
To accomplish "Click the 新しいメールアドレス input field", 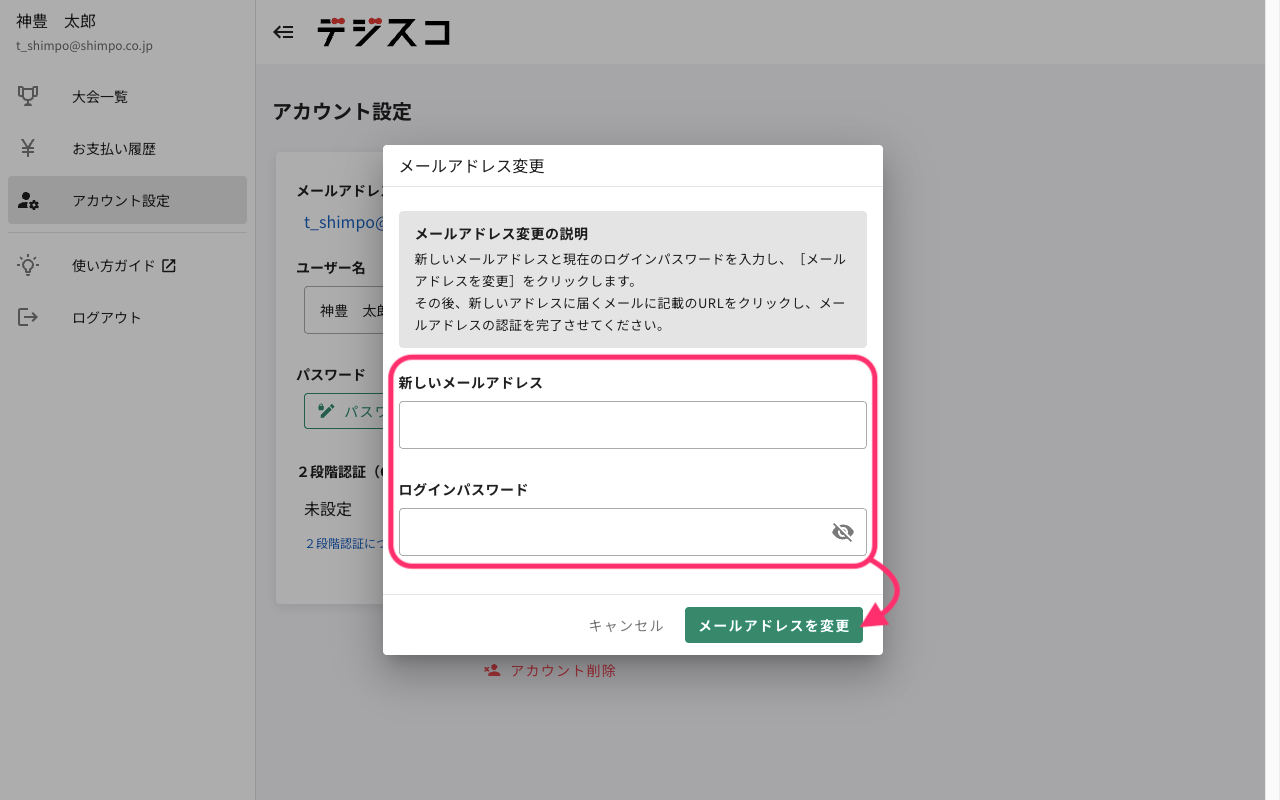I will [632, 424].
